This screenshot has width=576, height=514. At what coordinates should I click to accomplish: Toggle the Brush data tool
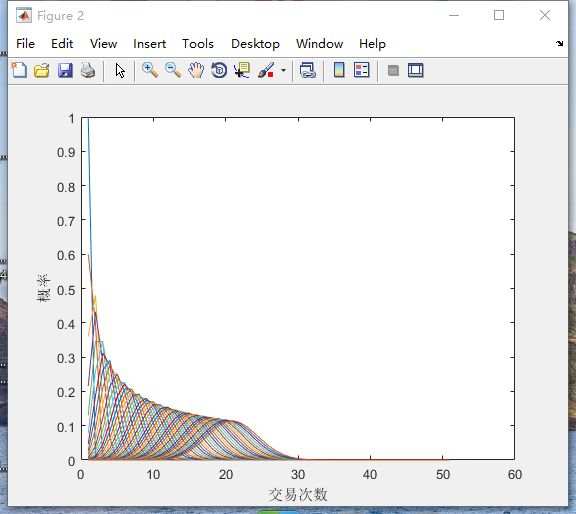266,70
